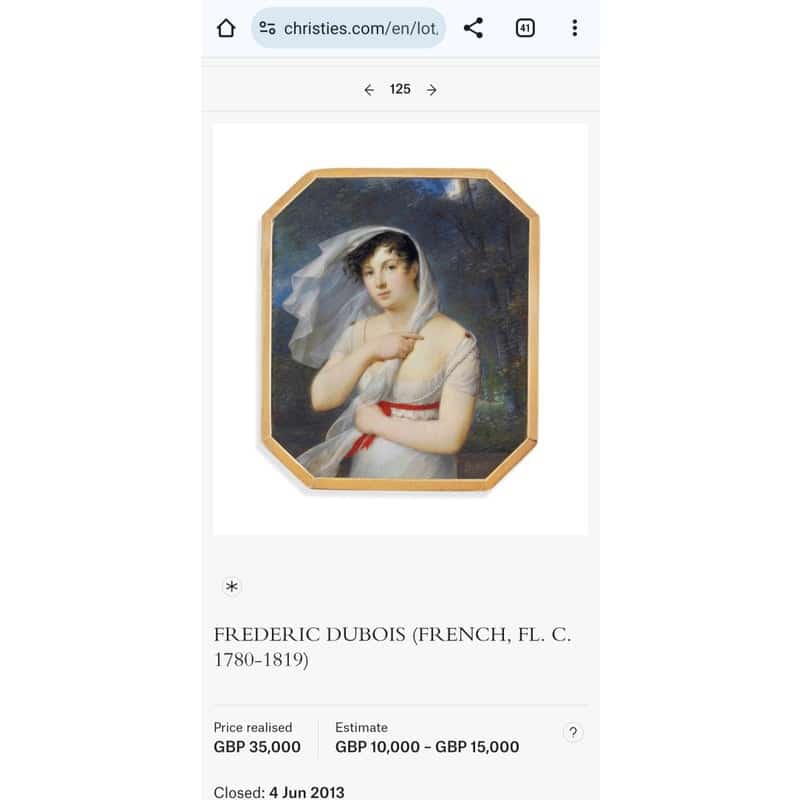Screen dimensions: 800x800
Task: Select the Price realised GBP 35,000 value
Action: [x=257, y=747]
